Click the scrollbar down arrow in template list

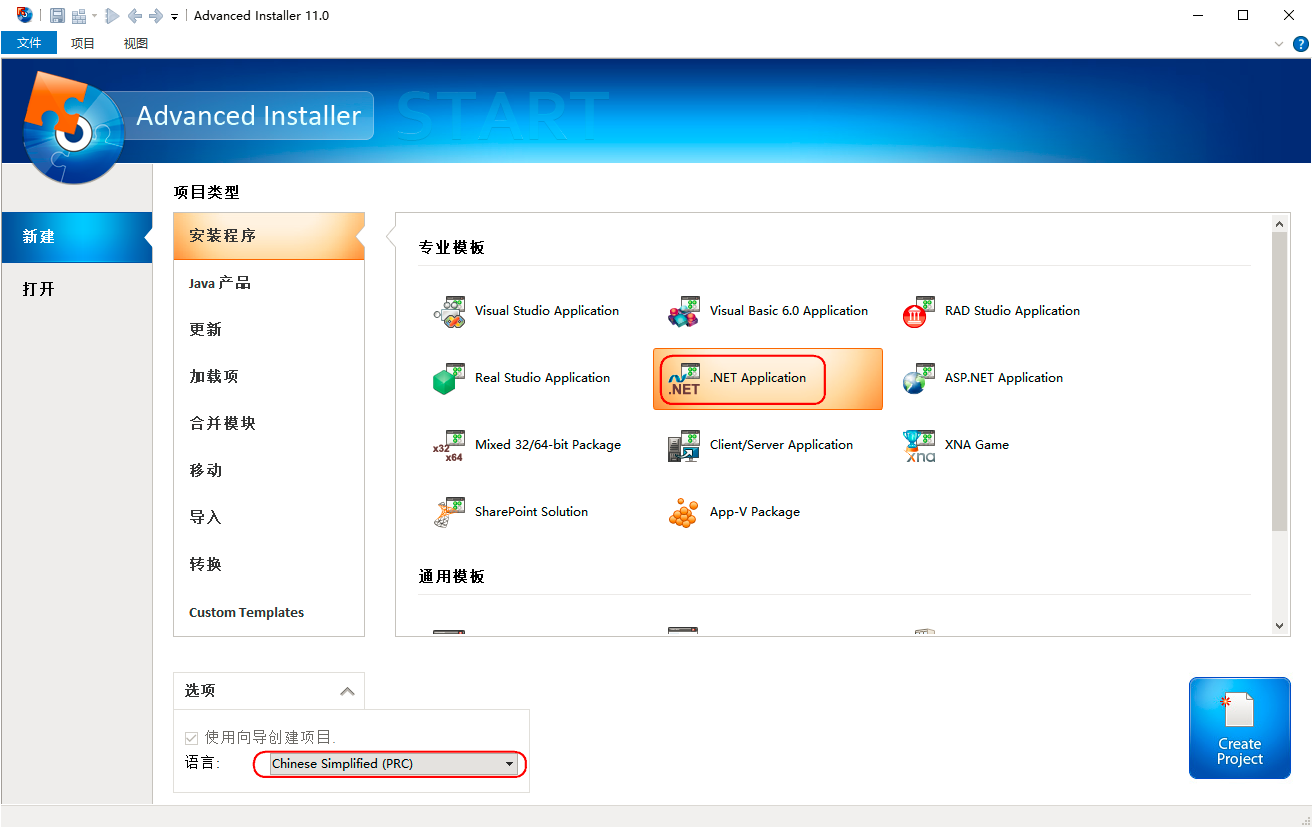pyautogui.click(x=1280, y=624)
